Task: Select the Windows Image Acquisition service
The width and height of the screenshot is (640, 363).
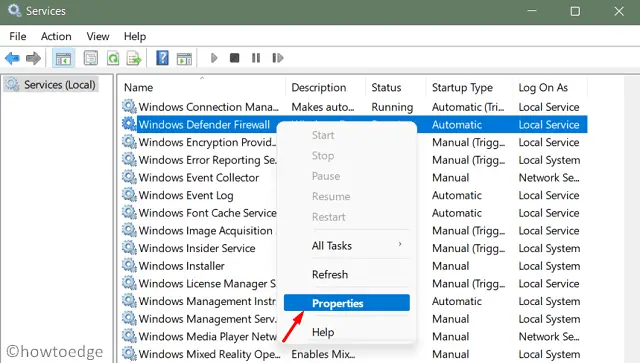Action: click(206, 230)
